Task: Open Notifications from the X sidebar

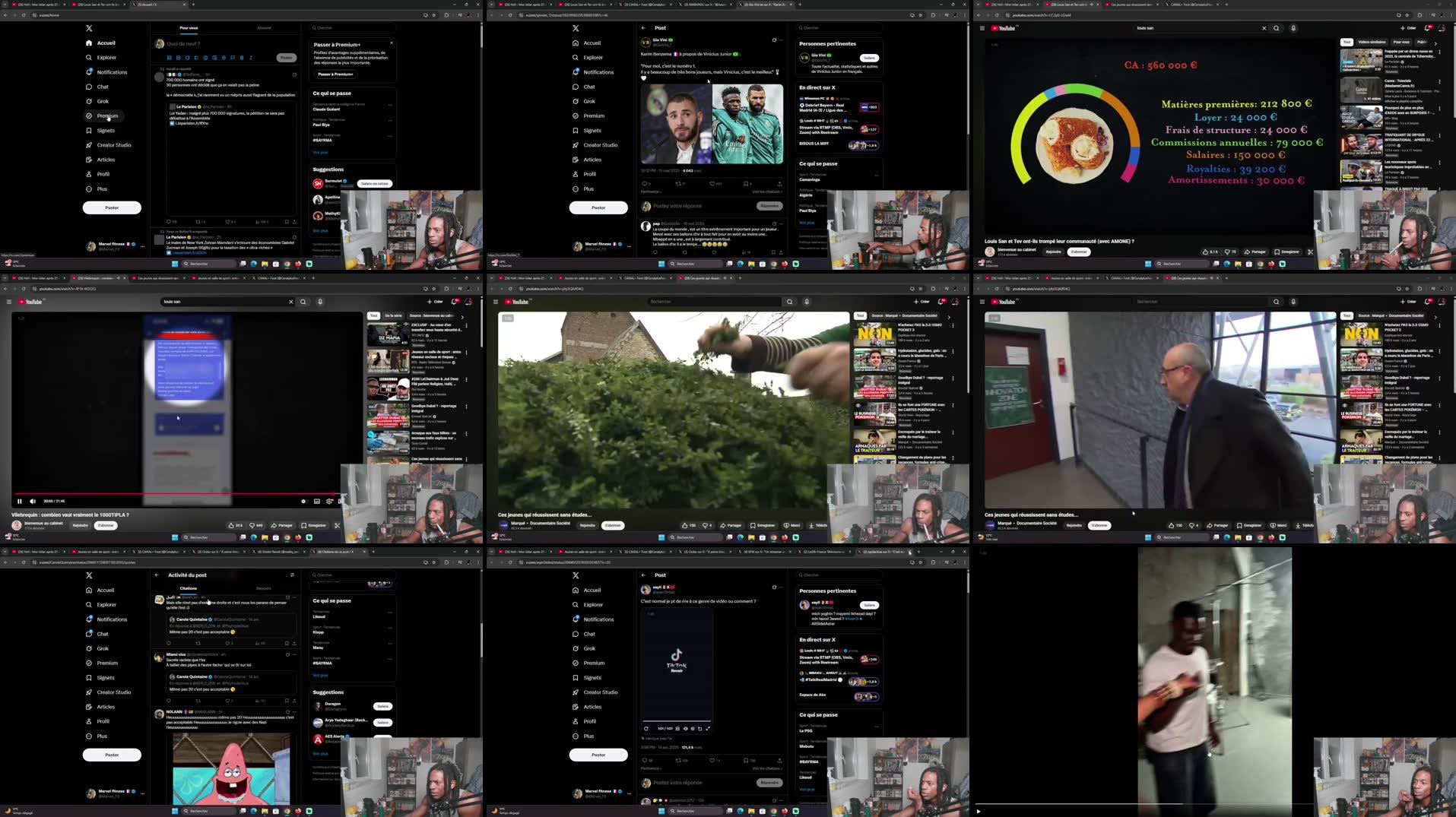Action: tap(111, 72)
